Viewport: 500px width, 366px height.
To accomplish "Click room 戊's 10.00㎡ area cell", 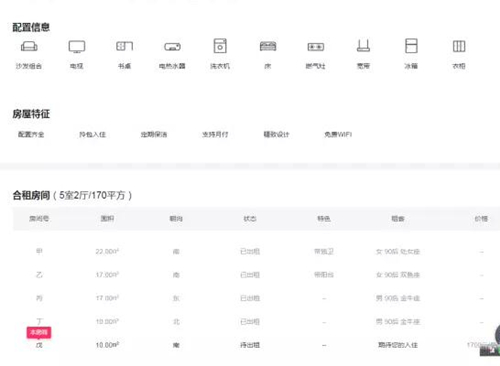I will tap(107, 345).
